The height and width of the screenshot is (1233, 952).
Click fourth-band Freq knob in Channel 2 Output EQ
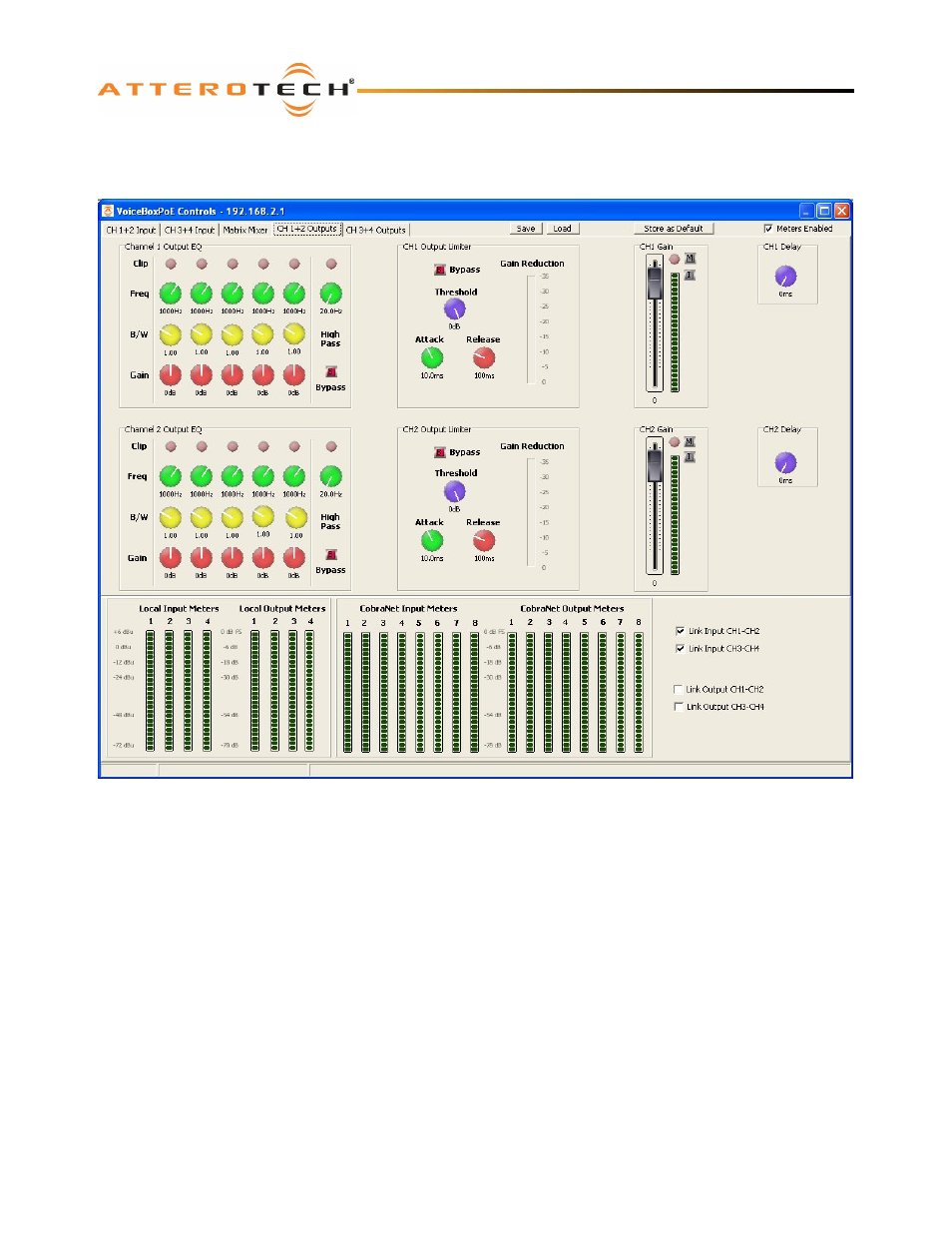point(263,476)
